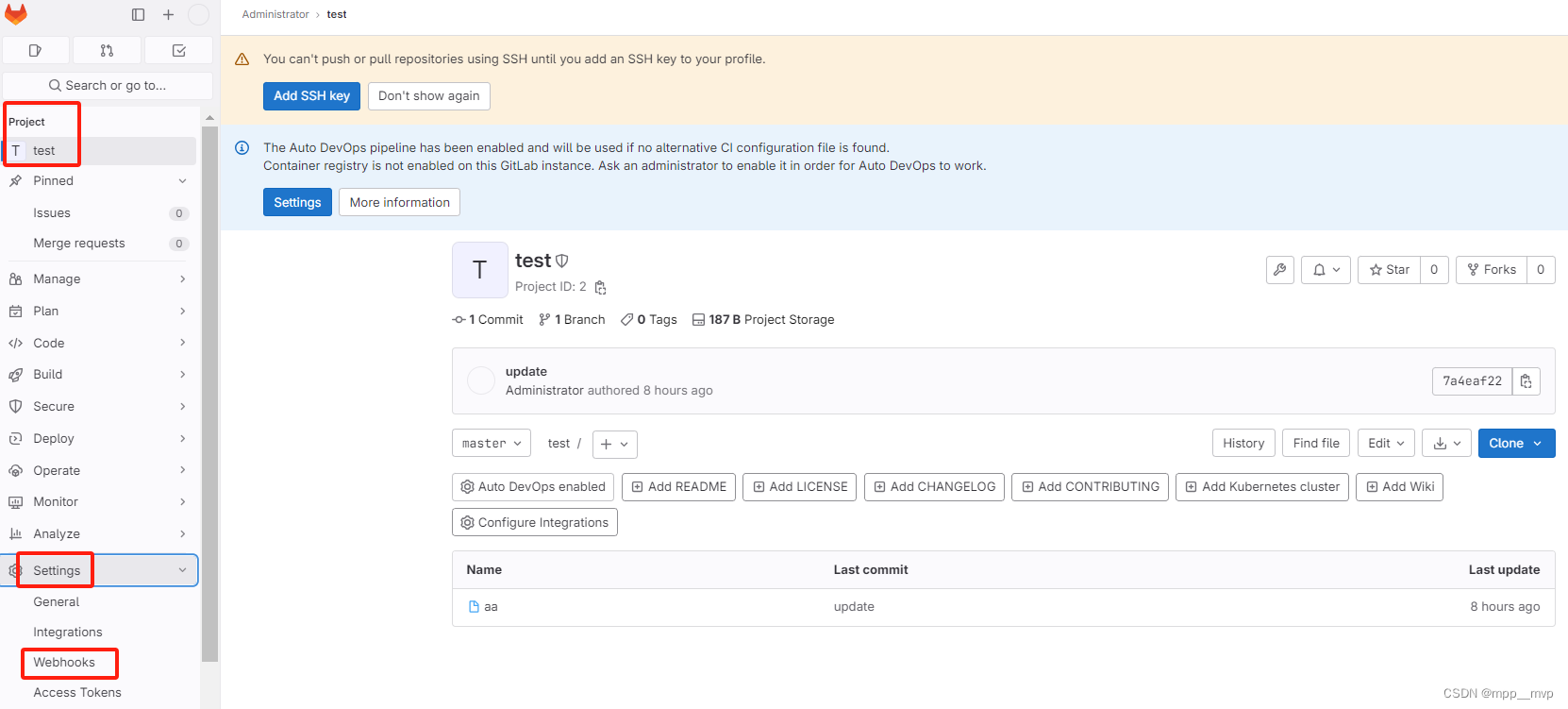Viewport: 1568px width, 709px height.
Task: Click Add Kubernetes cluster
Action: 1262,487
